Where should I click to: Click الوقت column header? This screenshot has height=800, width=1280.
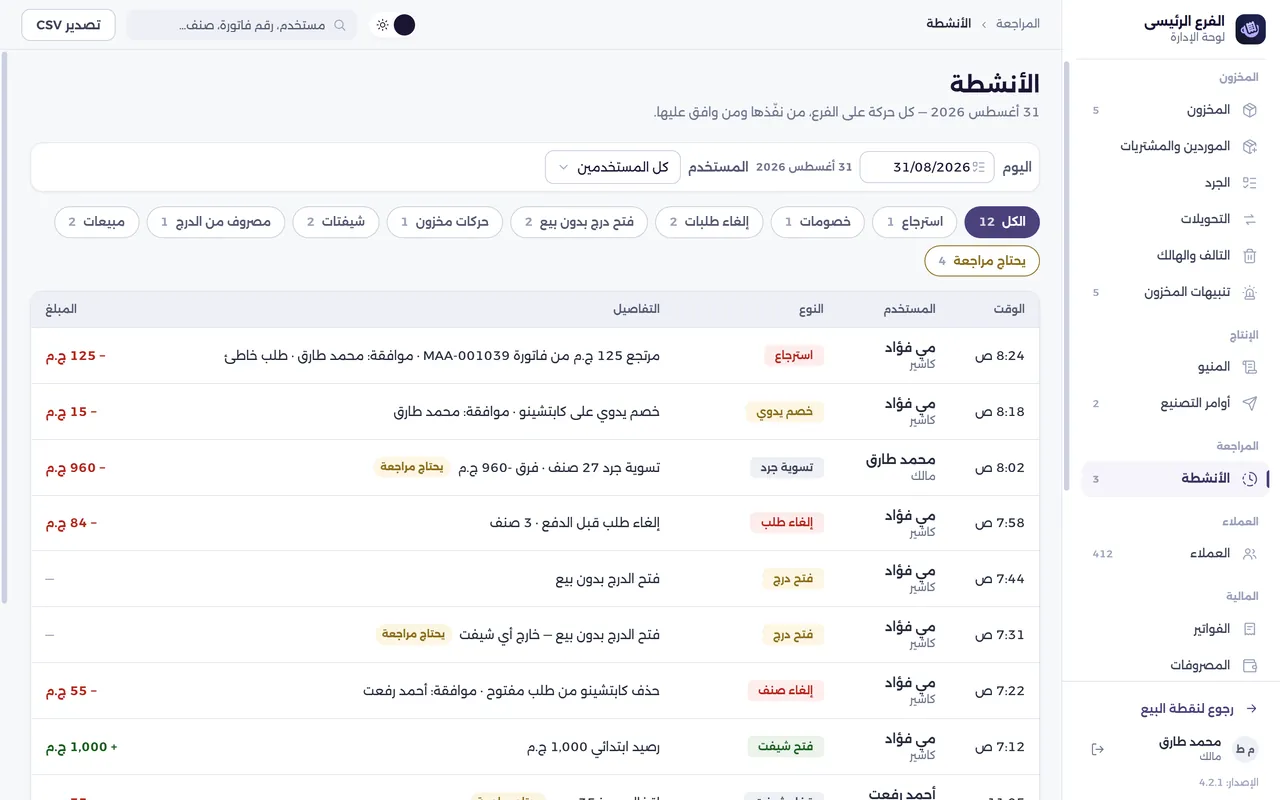click(1009, 309)
